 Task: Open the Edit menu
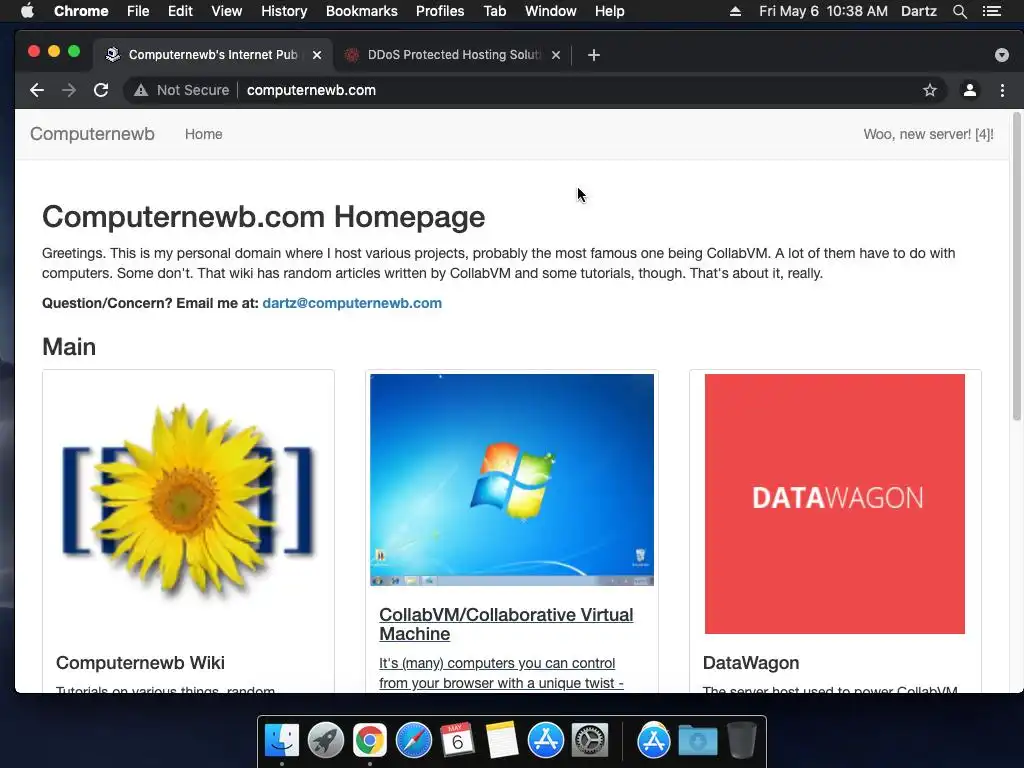(x=180, y=11)
